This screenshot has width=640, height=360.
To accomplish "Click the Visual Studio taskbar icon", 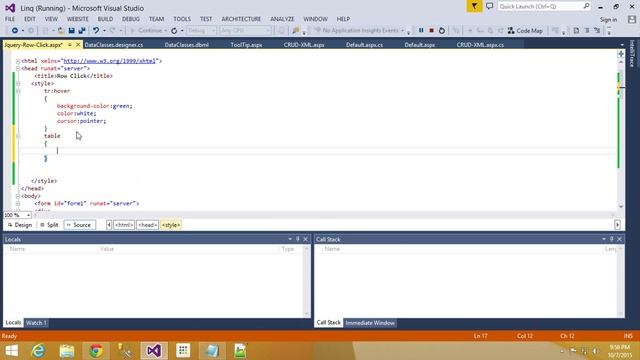I will [154, 351].
